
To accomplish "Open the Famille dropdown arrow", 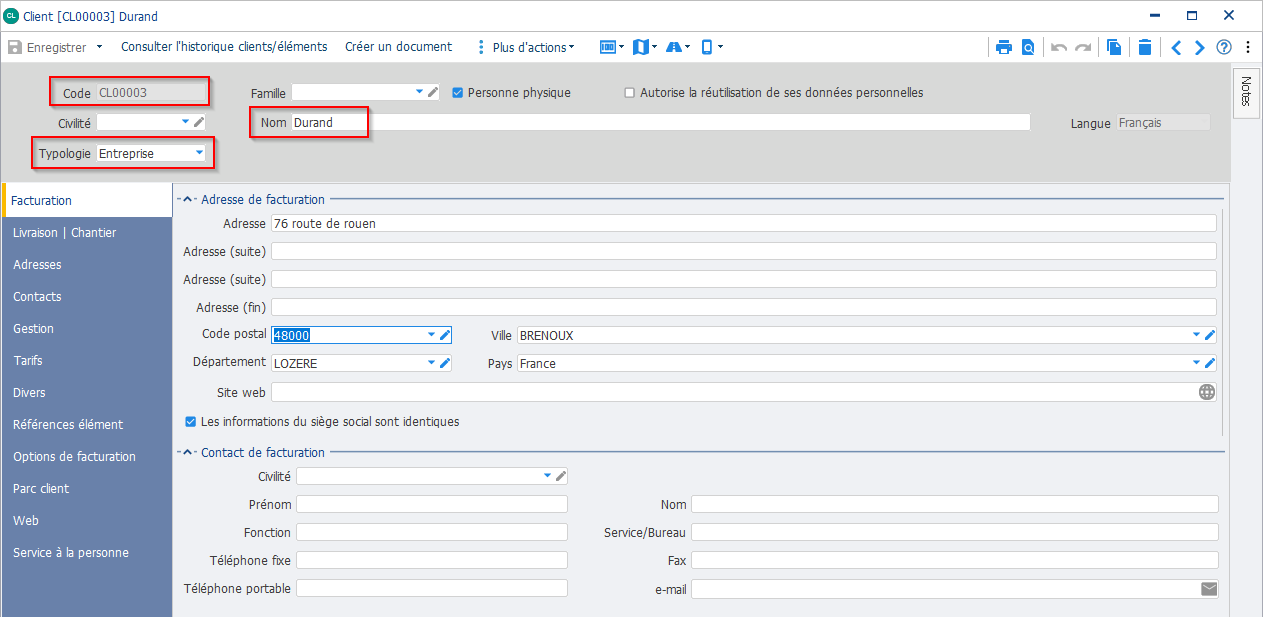I will click(420, 92).
